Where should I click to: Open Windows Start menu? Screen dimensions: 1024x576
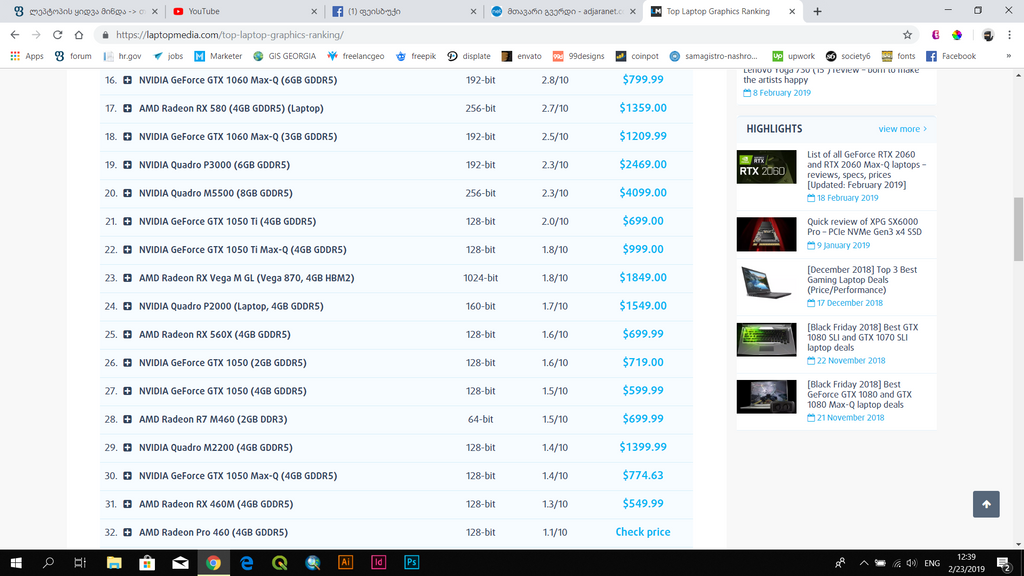coord(16,562)
